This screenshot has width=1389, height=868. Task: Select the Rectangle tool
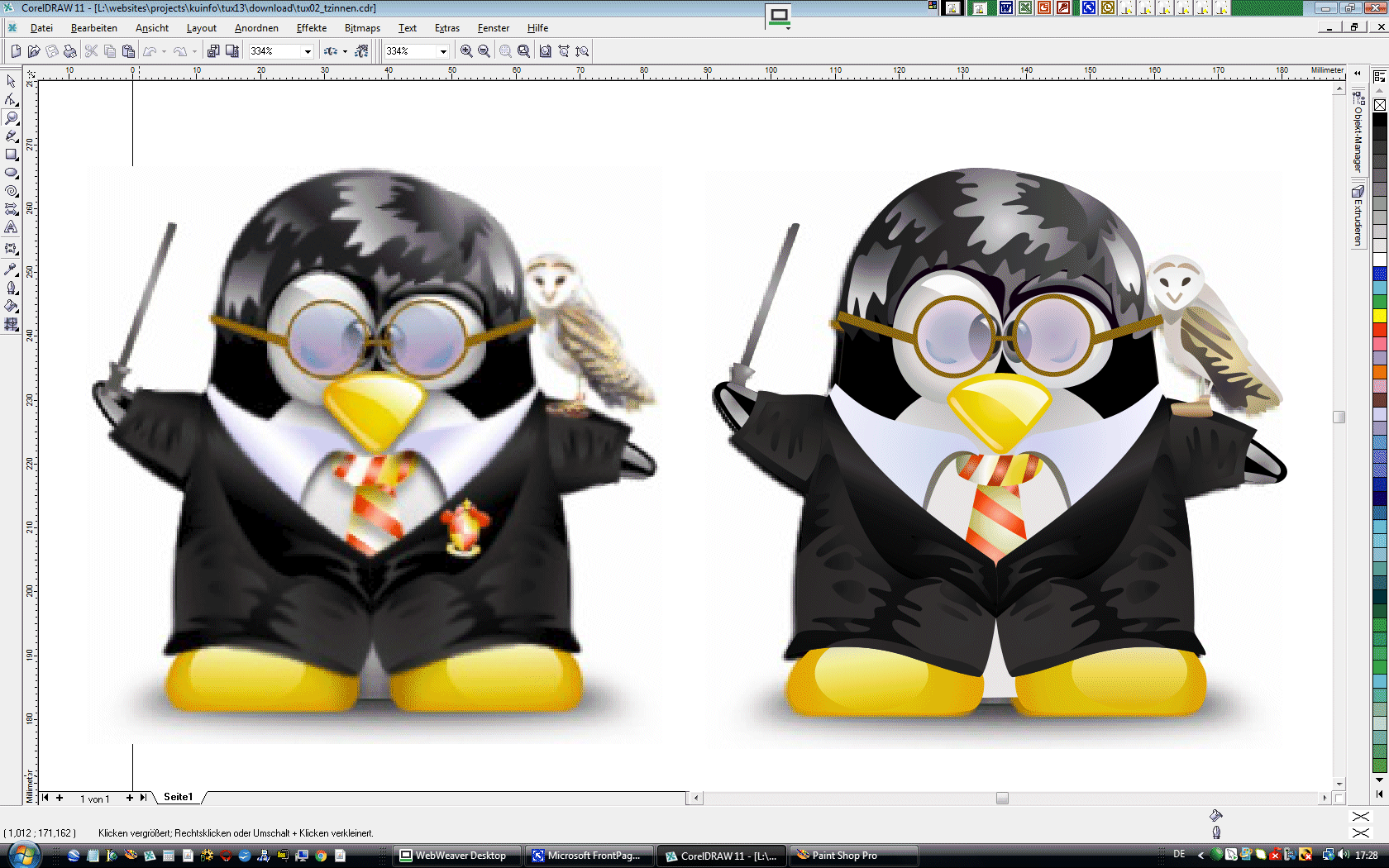(x=11, y=154)
